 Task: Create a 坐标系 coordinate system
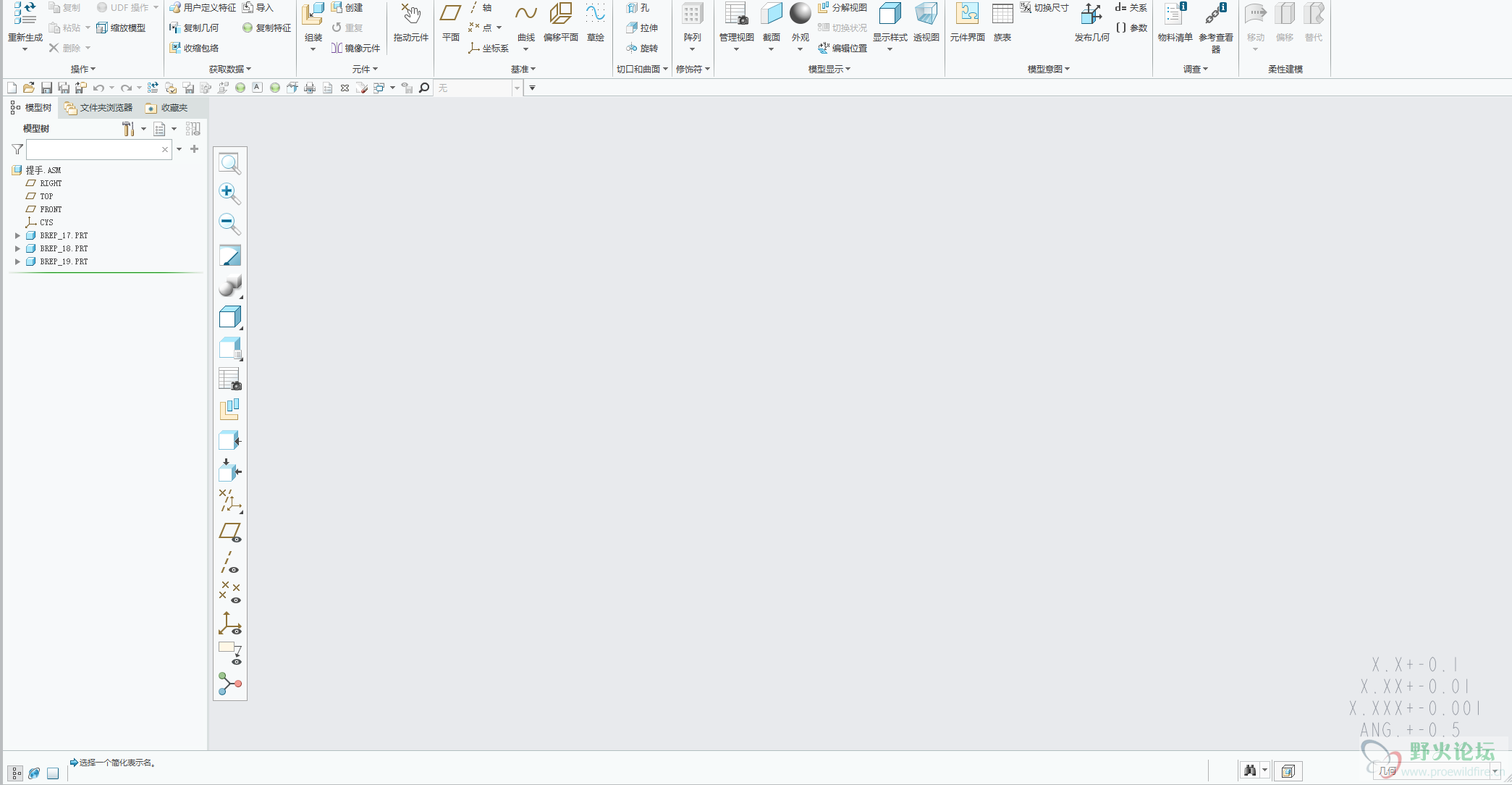click(x=489, y=48)
